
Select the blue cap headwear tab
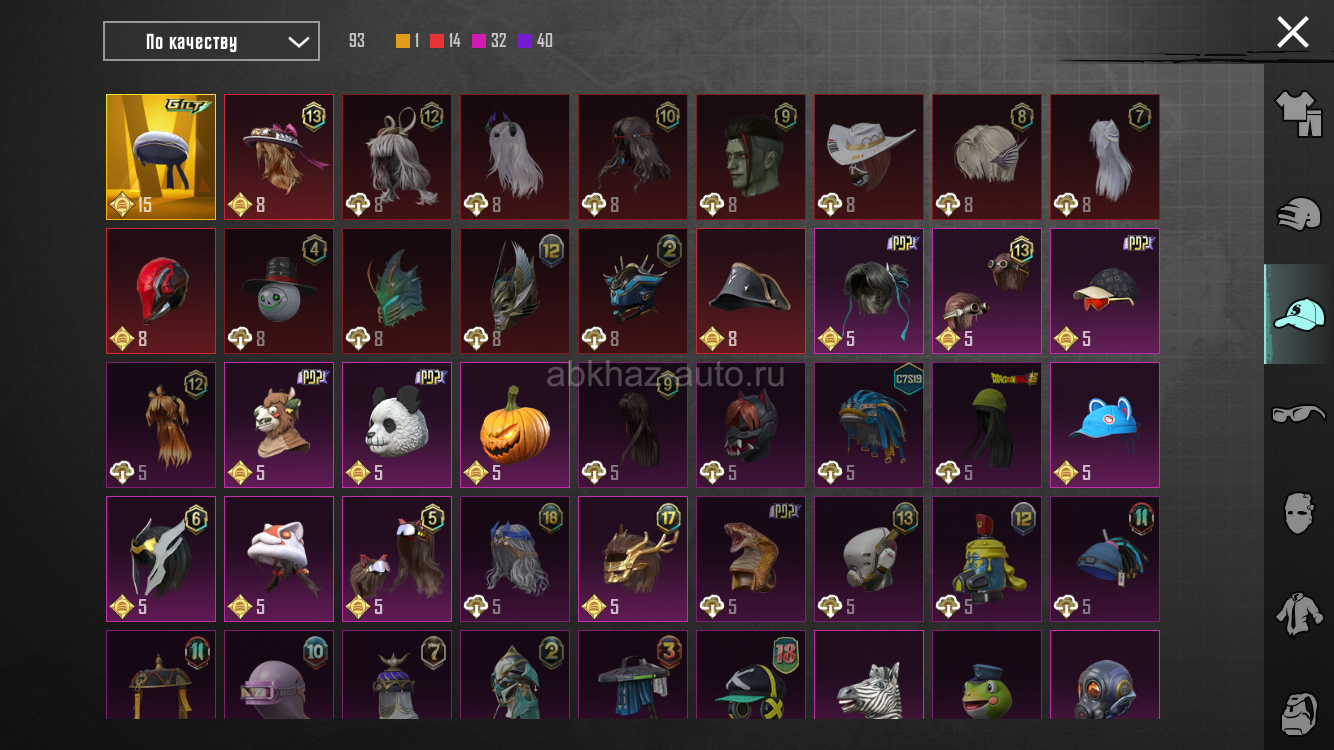click(1299, 314)
